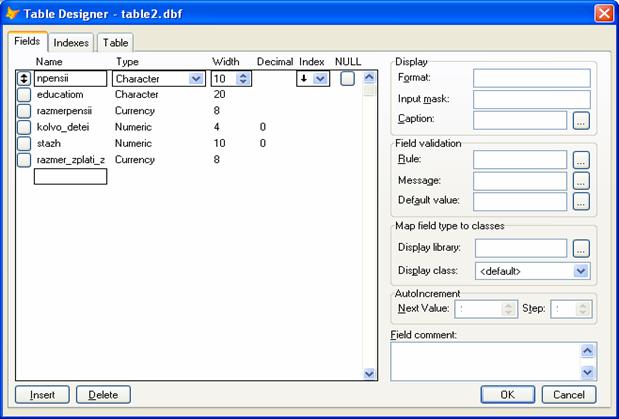The height and width of the screenshot is (419, 619).
Task: Click the Message ellipsis builder button
Action: [581, 181]
